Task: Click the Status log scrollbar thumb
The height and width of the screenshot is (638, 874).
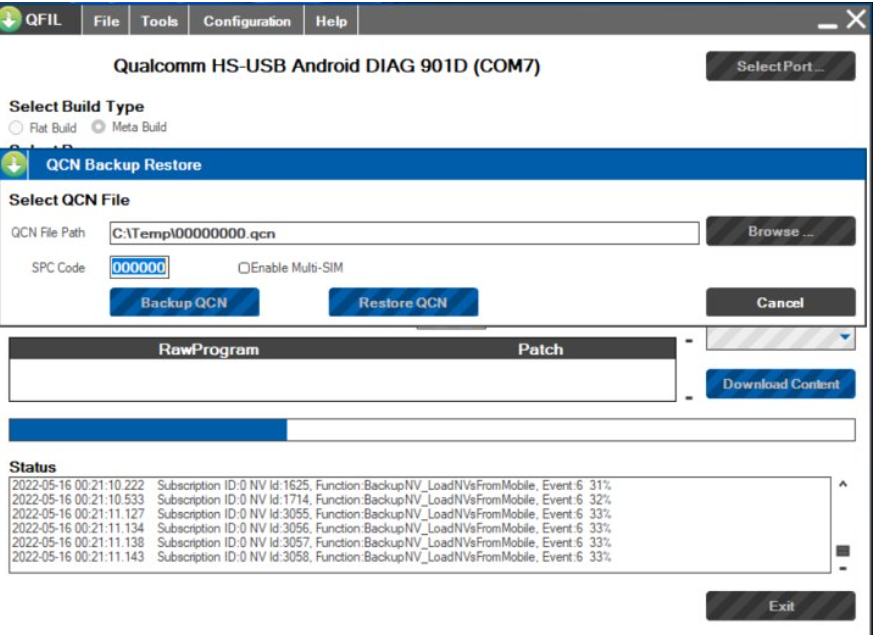Action: click(843, 551)
